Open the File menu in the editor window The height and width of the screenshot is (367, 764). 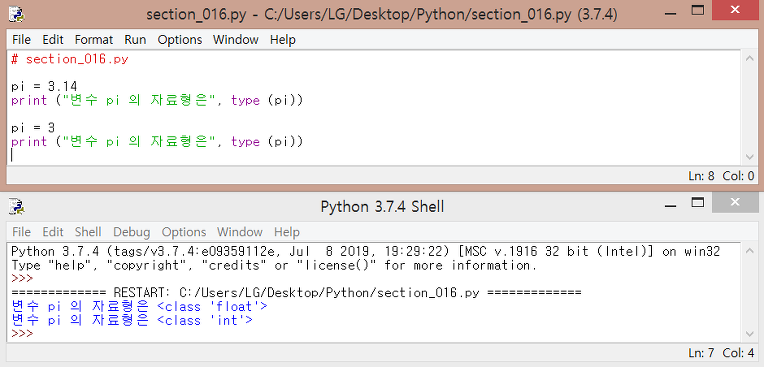pyautogui.click(x=21, y=39)
